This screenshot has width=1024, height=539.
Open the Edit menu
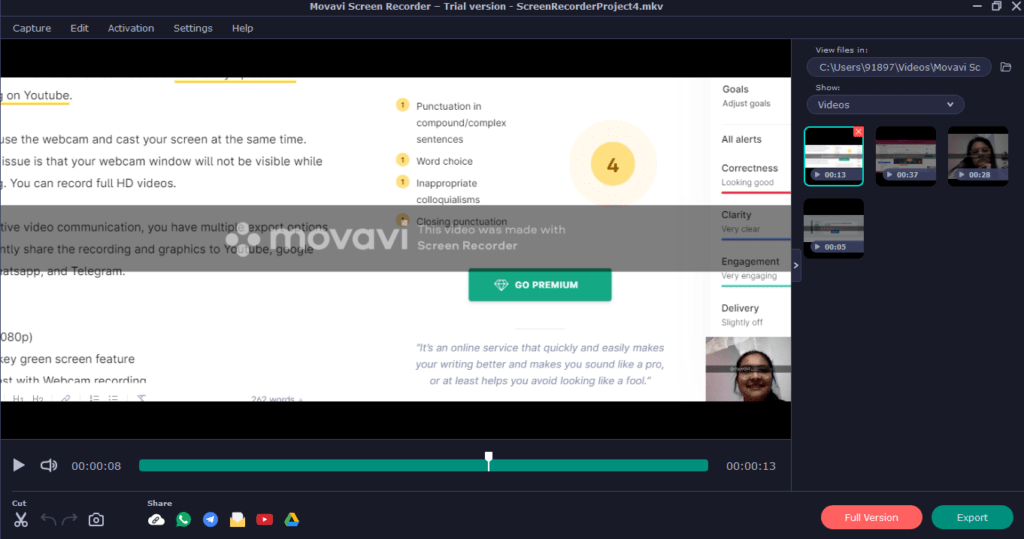(x=79, y=28)
